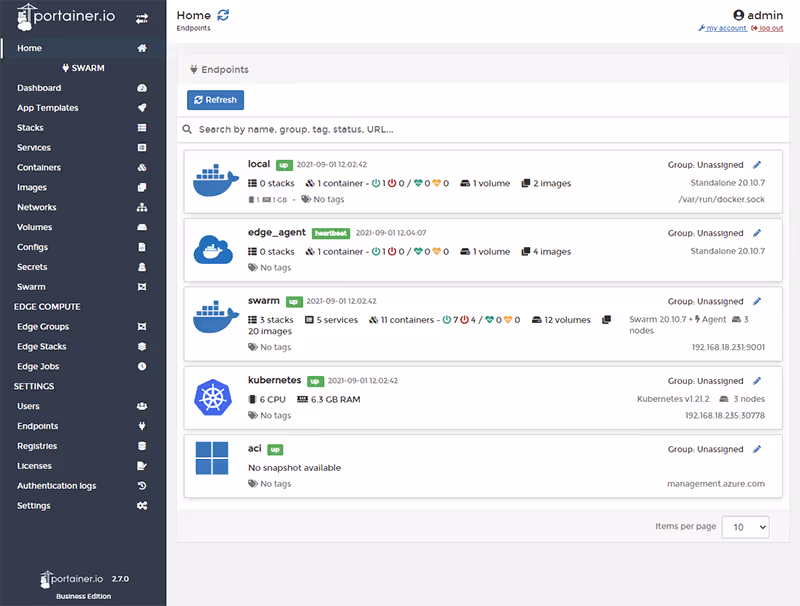
Task: Click "192.168.18.231:9001" address
Action: coord(728,347)
